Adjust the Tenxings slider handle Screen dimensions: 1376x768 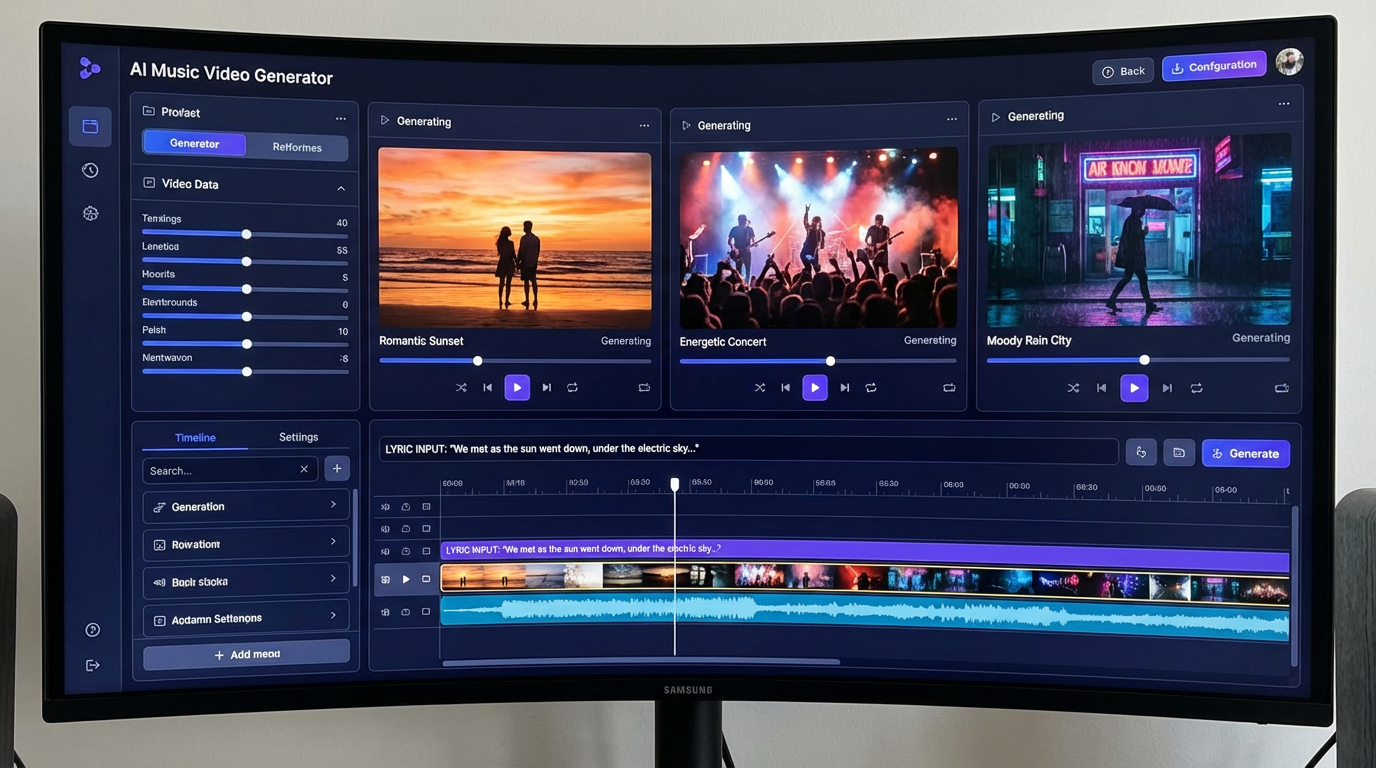246,233
